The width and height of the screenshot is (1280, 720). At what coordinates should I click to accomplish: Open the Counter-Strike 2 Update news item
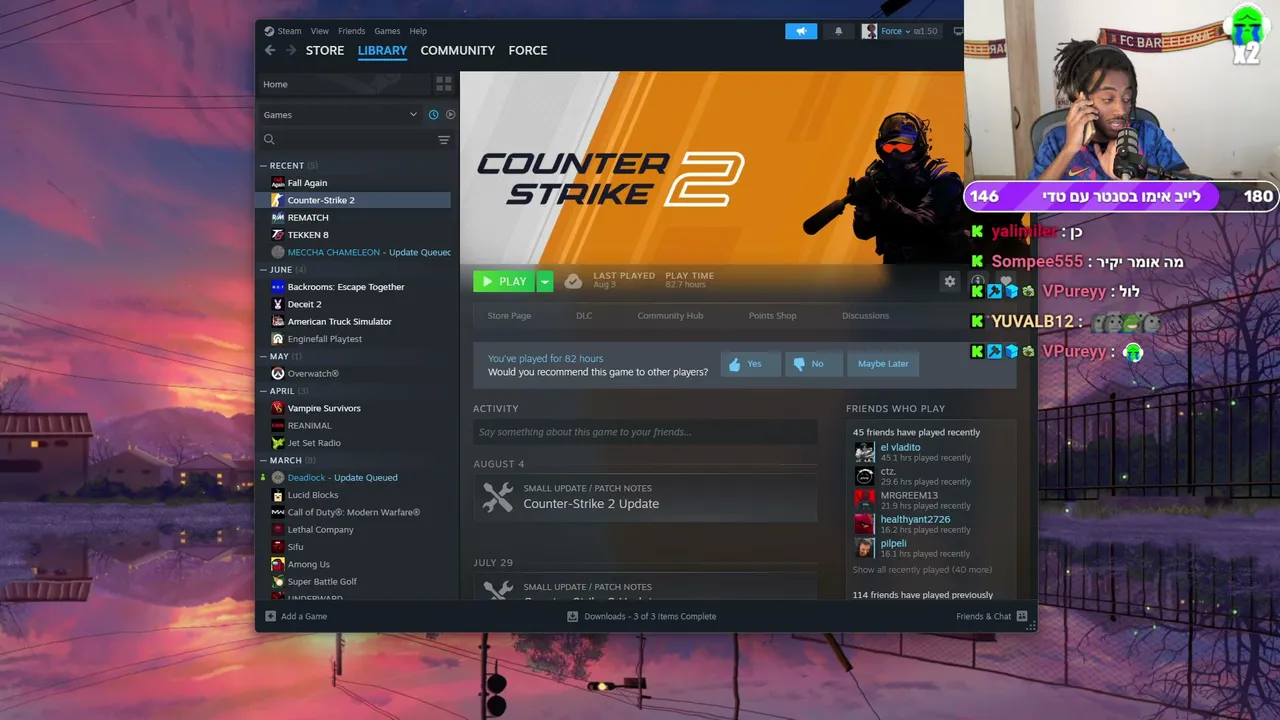(x=645, y=497)
